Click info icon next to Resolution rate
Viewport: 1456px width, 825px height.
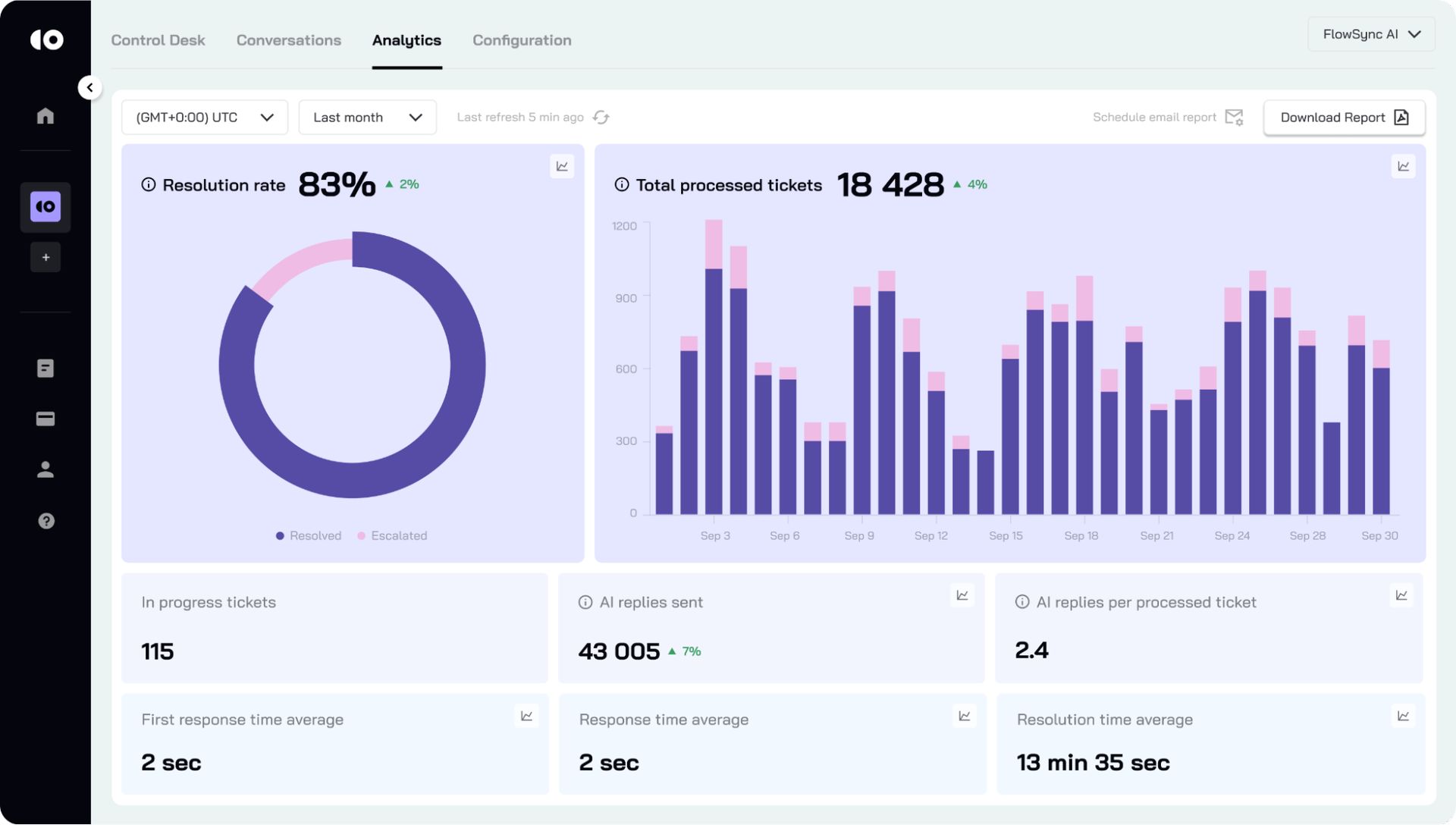pos(149,184)
